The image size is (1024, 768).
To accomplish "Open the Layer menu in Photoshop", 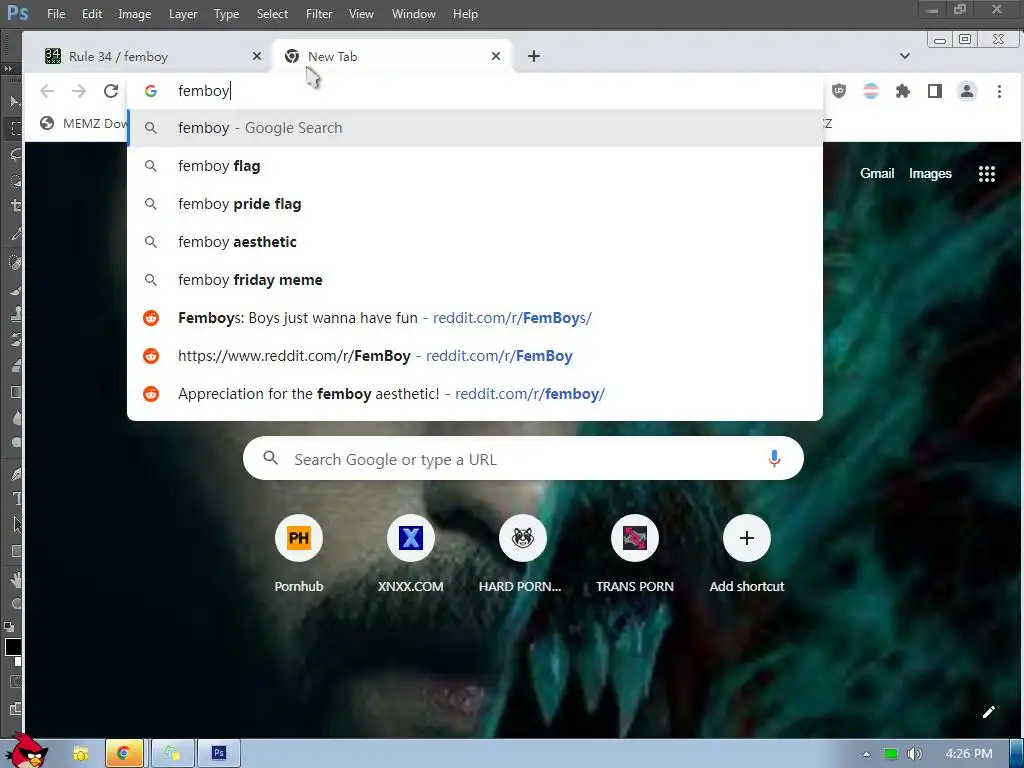I will click(x=183, y=14).
